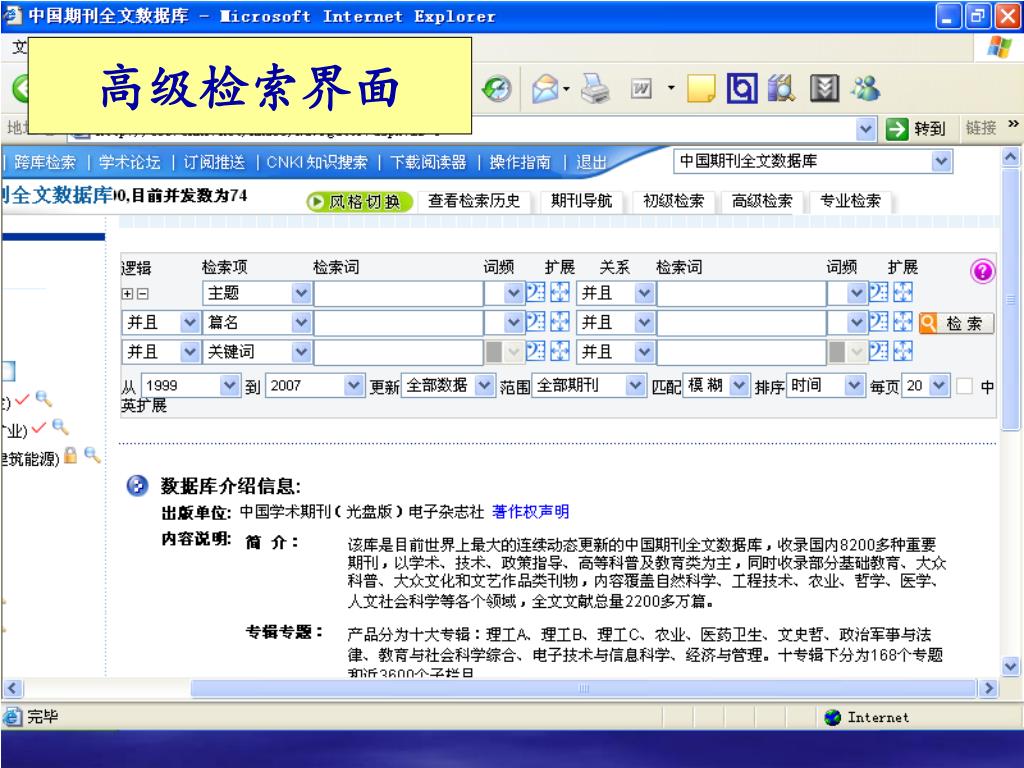Open the 全部期刊 range dropdown
Image resolution: width=1024 pixels, height=768 pixels.
click(x=635, y=385)
